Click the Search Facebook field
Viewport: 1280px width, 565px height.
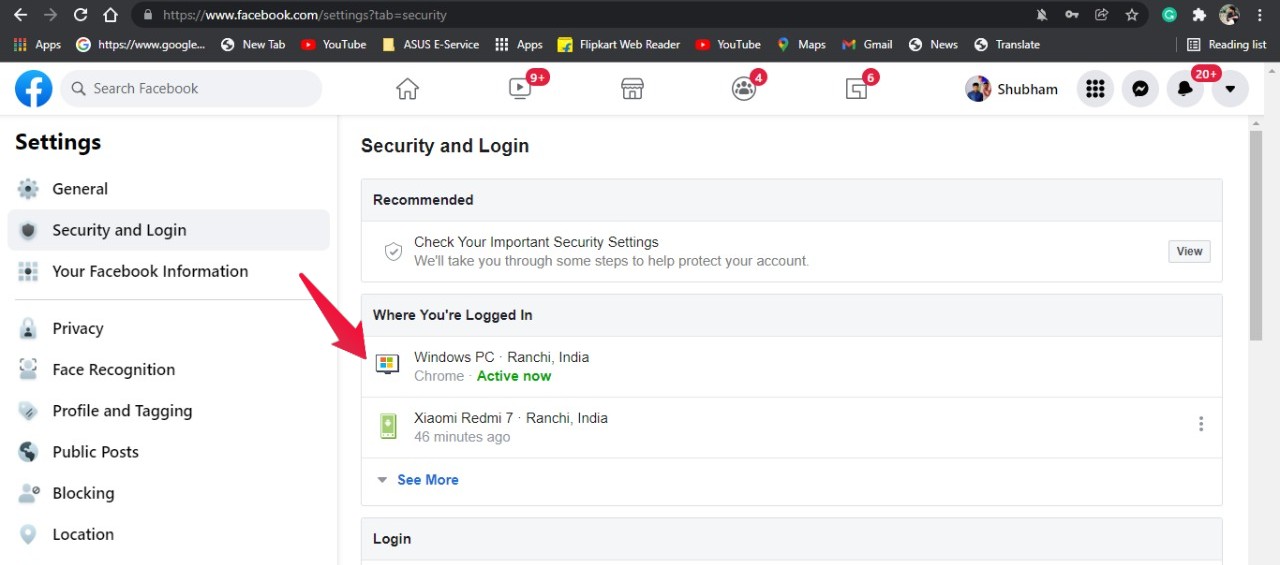pos(191,89)
